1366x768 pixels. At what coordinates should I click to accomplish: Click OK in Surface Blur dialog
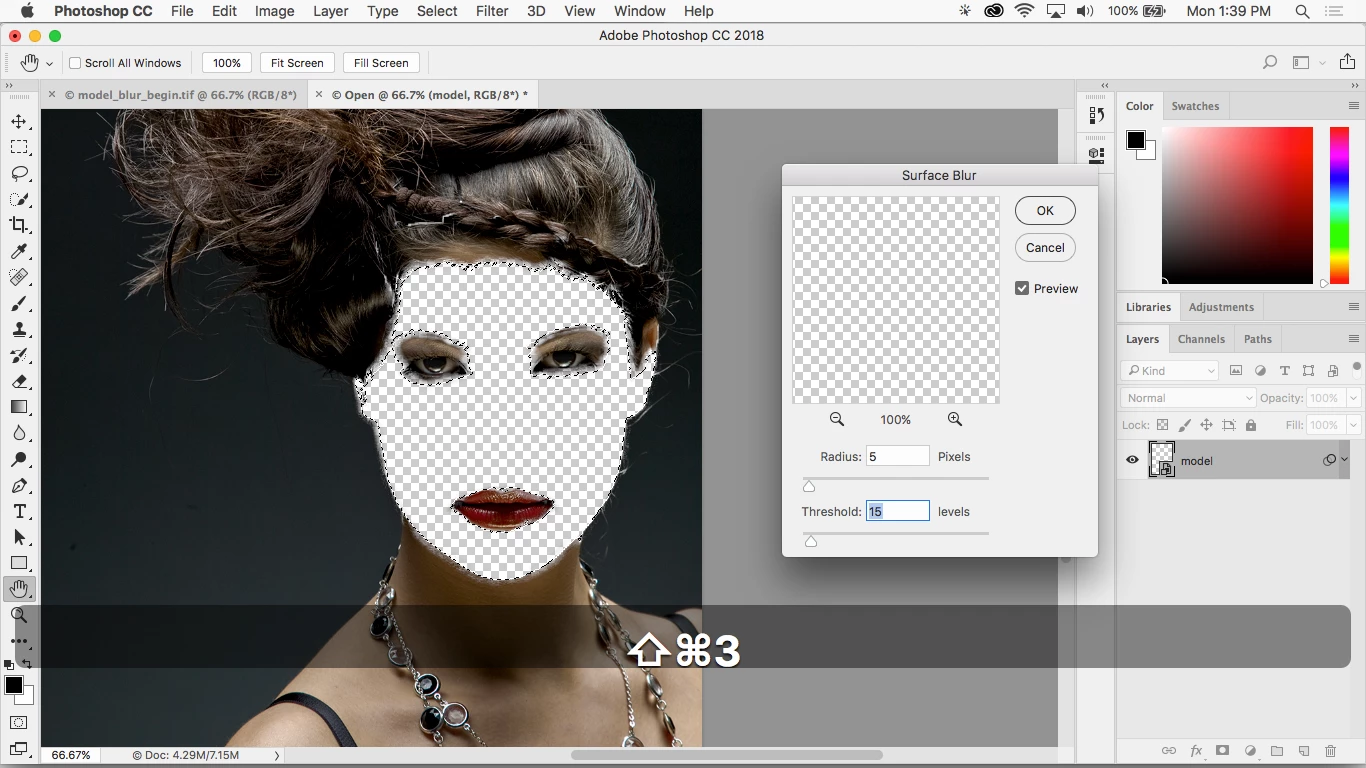(1045, 211)
